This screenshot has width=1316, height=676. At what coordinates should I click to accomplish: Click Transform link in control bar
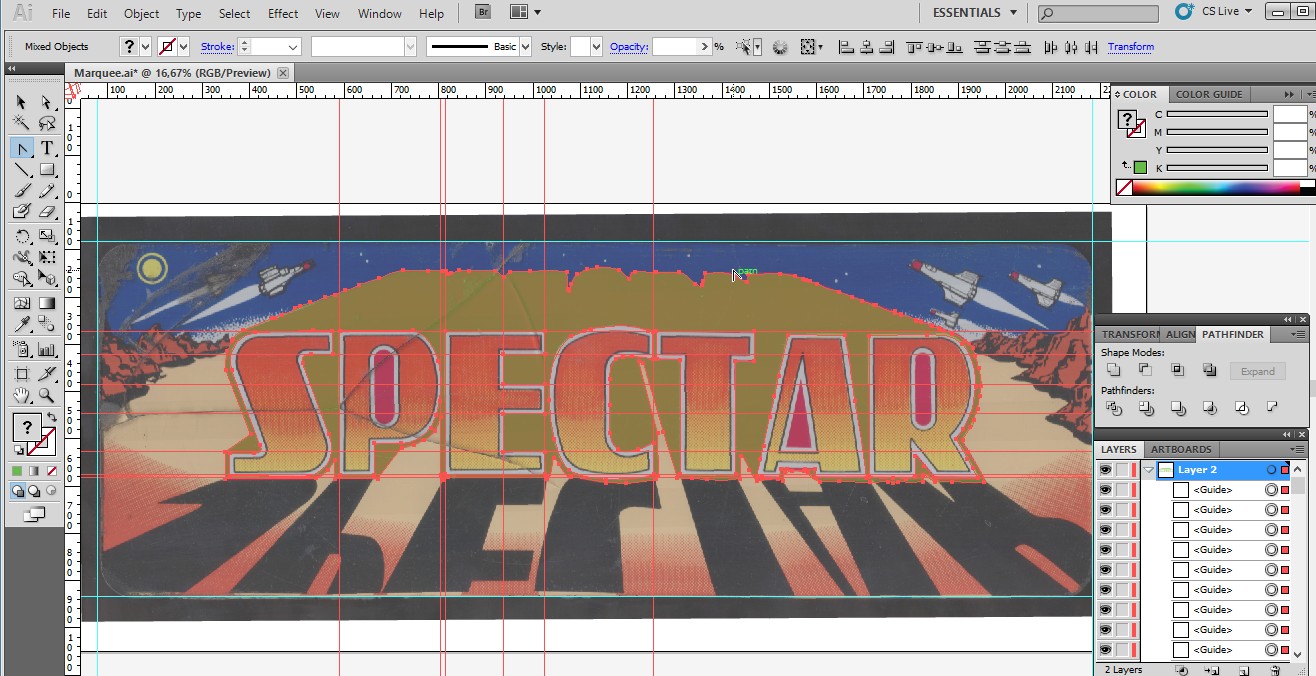click(1131, 47)
